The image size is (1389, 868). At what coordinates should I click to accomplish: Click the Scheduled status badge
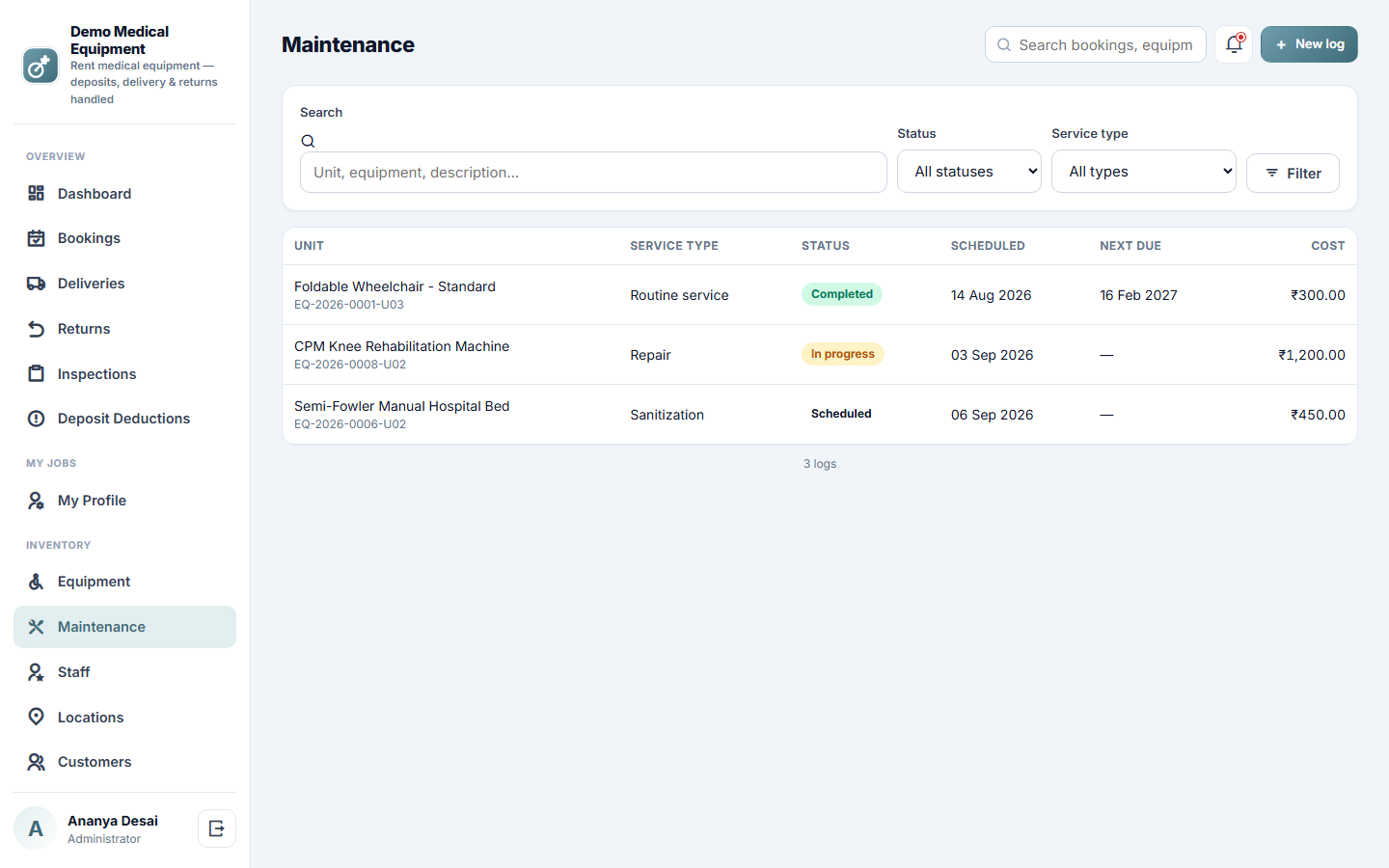841,414
